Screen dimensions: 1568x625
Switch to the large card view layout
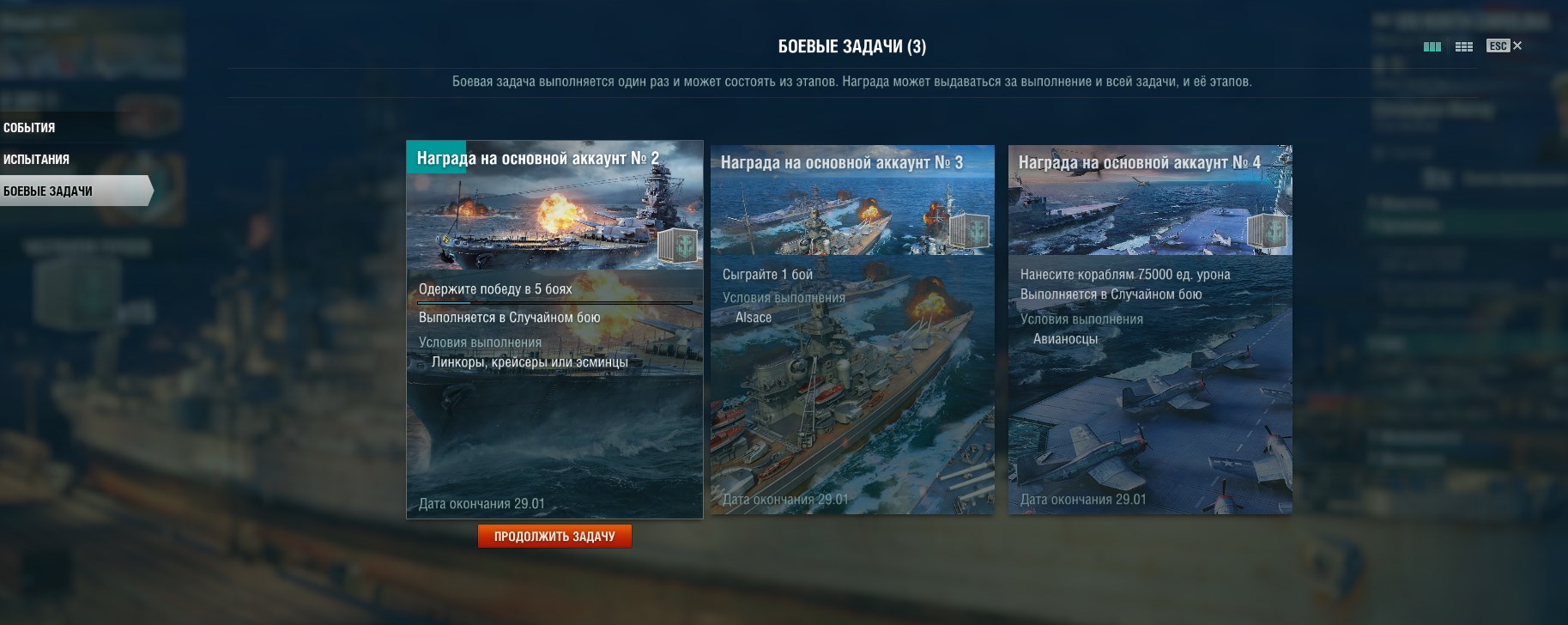[x=1432, y=46]
